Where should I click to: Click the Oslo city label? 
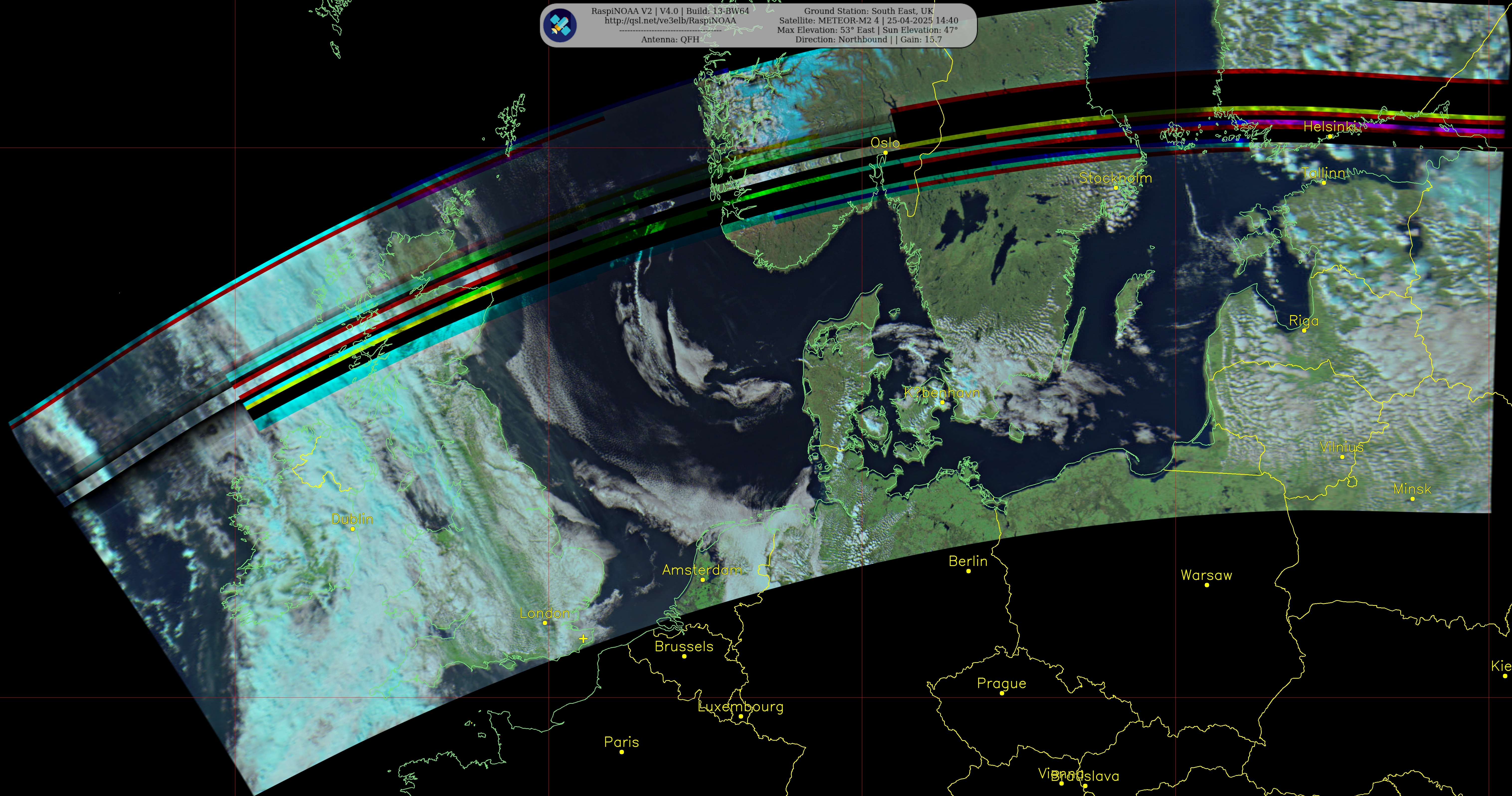coord(885,143)
